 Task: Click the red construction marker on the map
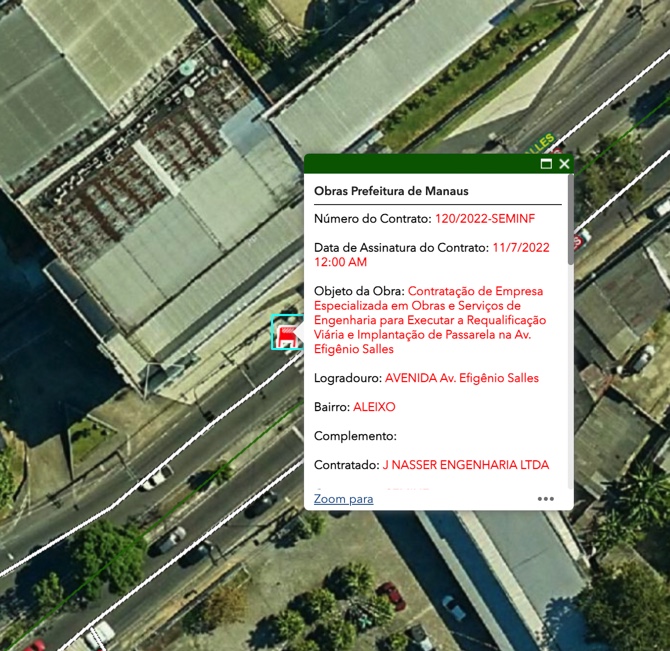286,334
